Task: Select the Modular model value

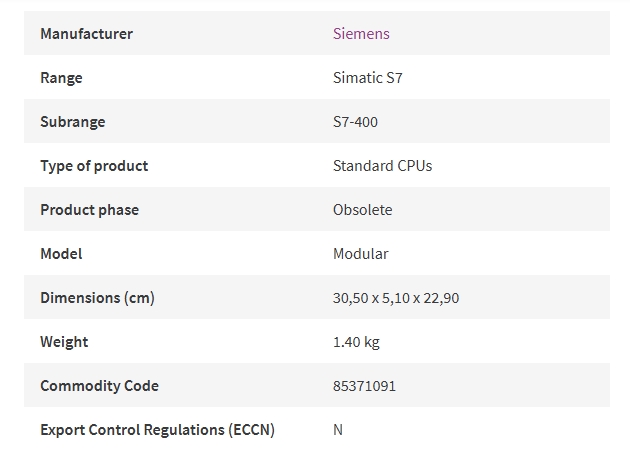Action: point(360,254)
